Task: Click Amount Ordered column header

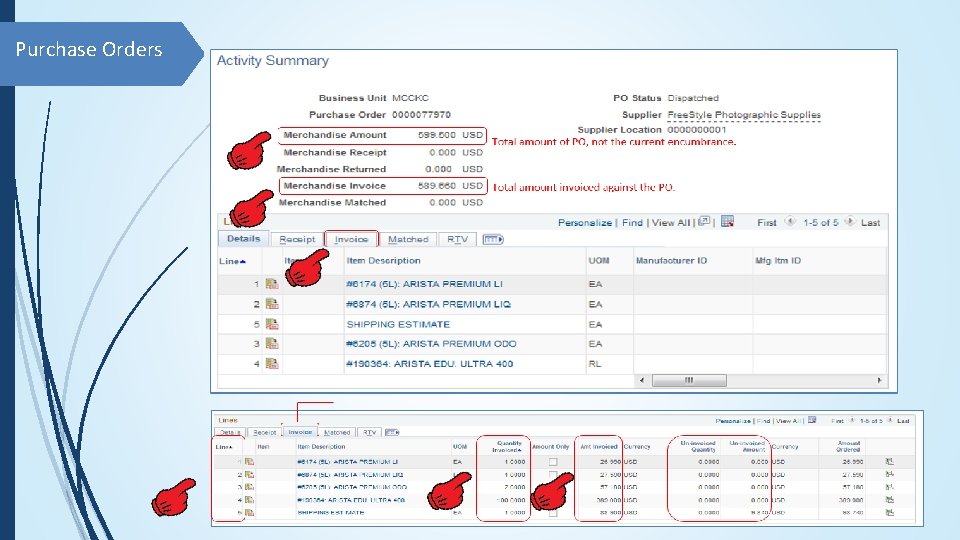Action: pos(849,446)
